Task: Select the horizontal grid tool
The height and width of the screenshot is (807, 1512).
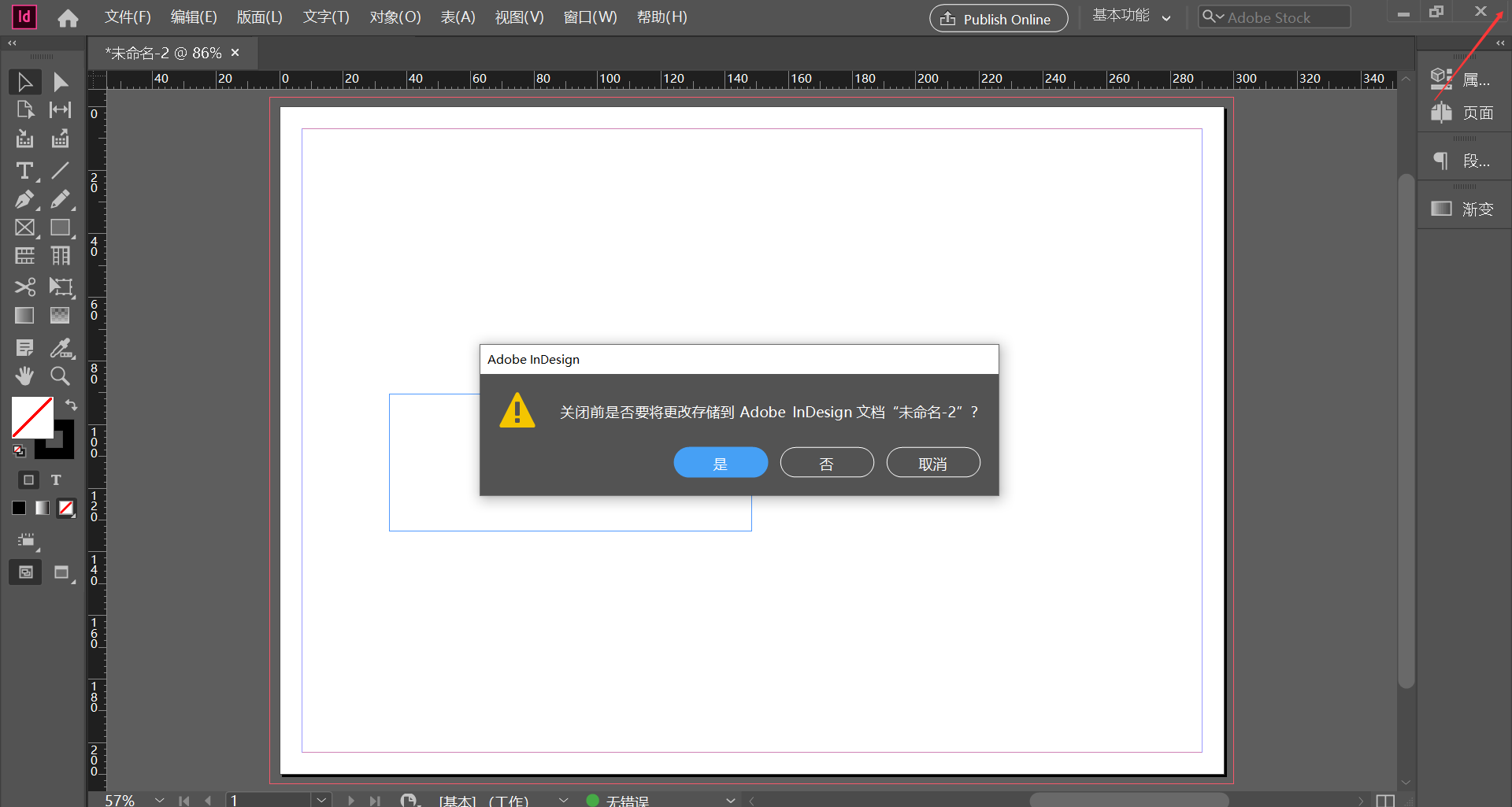Action: click(24, 256)
